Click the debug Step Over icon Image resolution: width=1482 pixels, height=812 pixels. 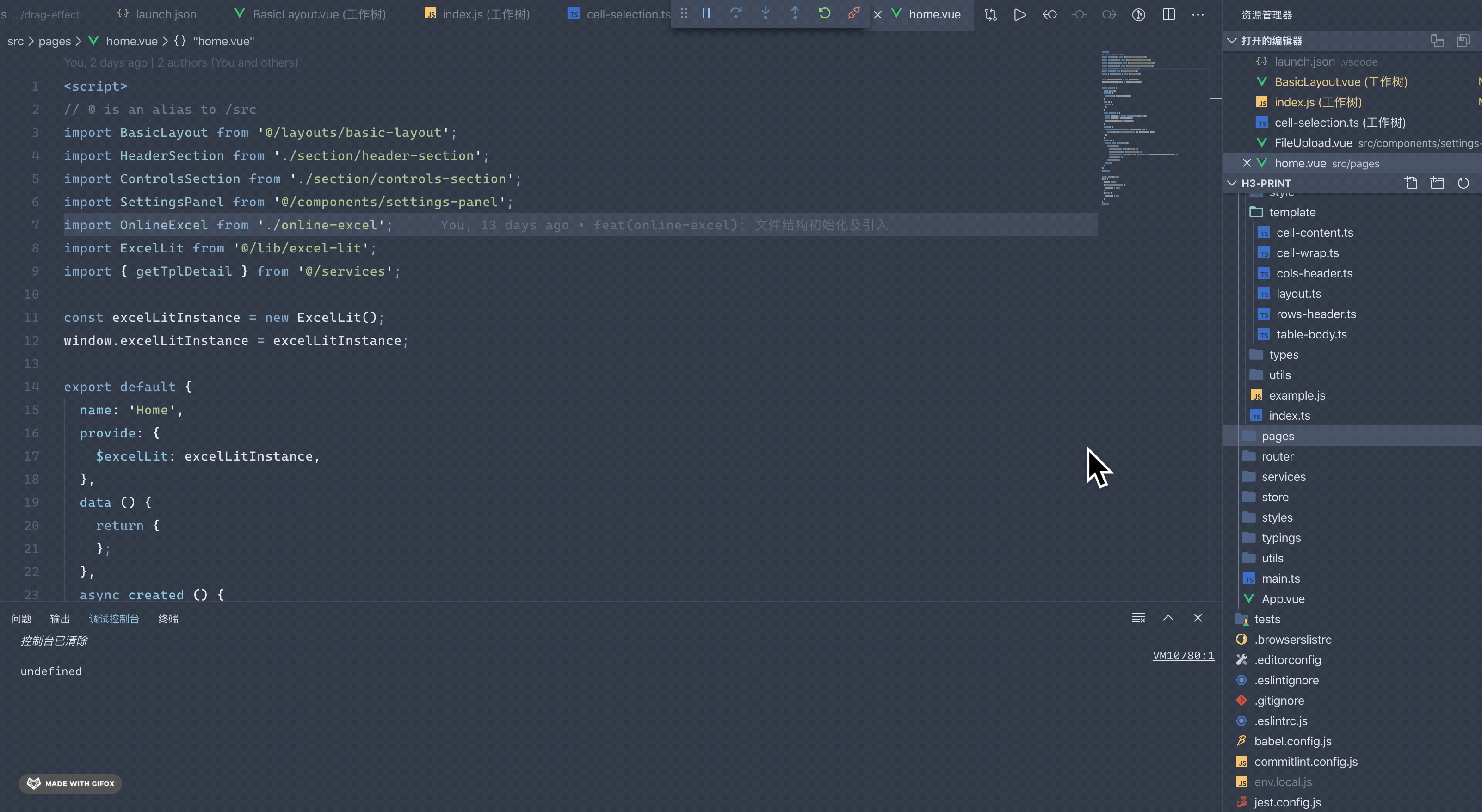coord(735,13)
